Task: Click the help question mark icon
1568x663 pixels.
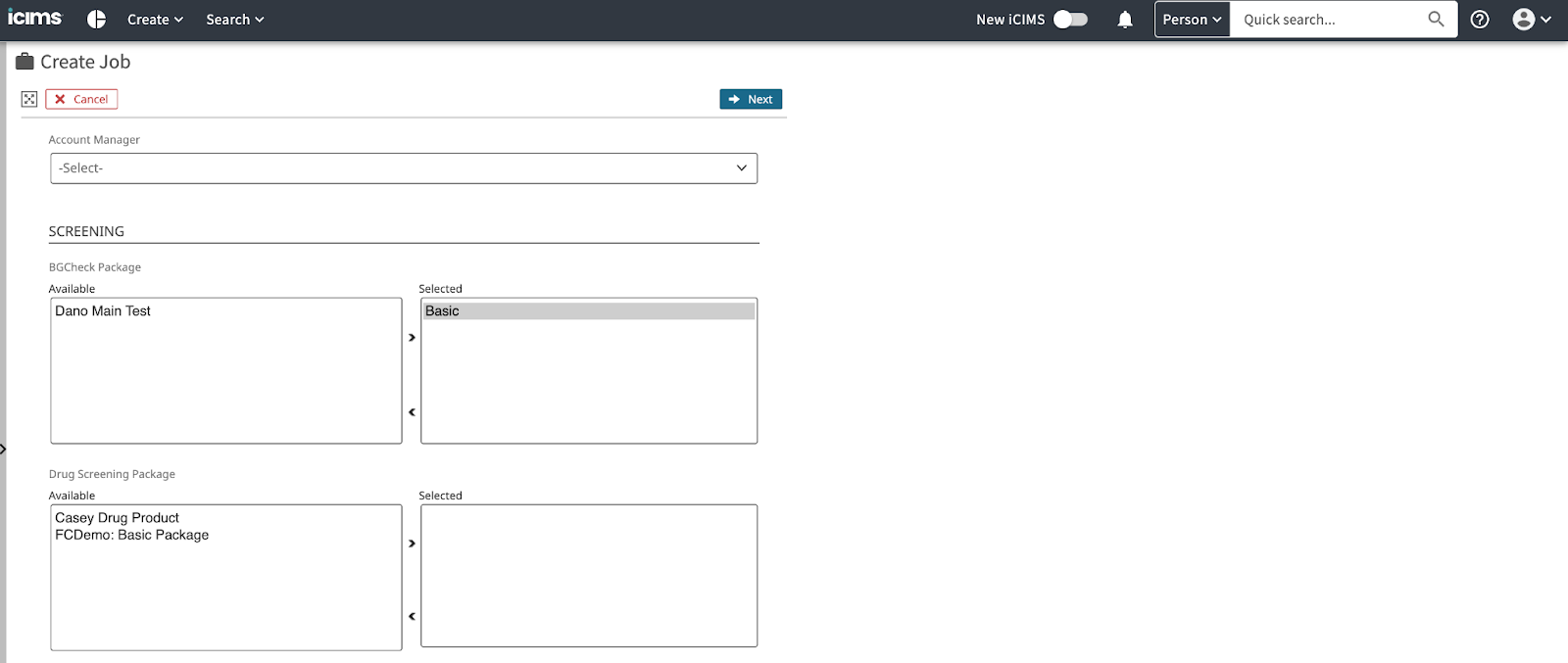Action: click(x=1480, y=20)
